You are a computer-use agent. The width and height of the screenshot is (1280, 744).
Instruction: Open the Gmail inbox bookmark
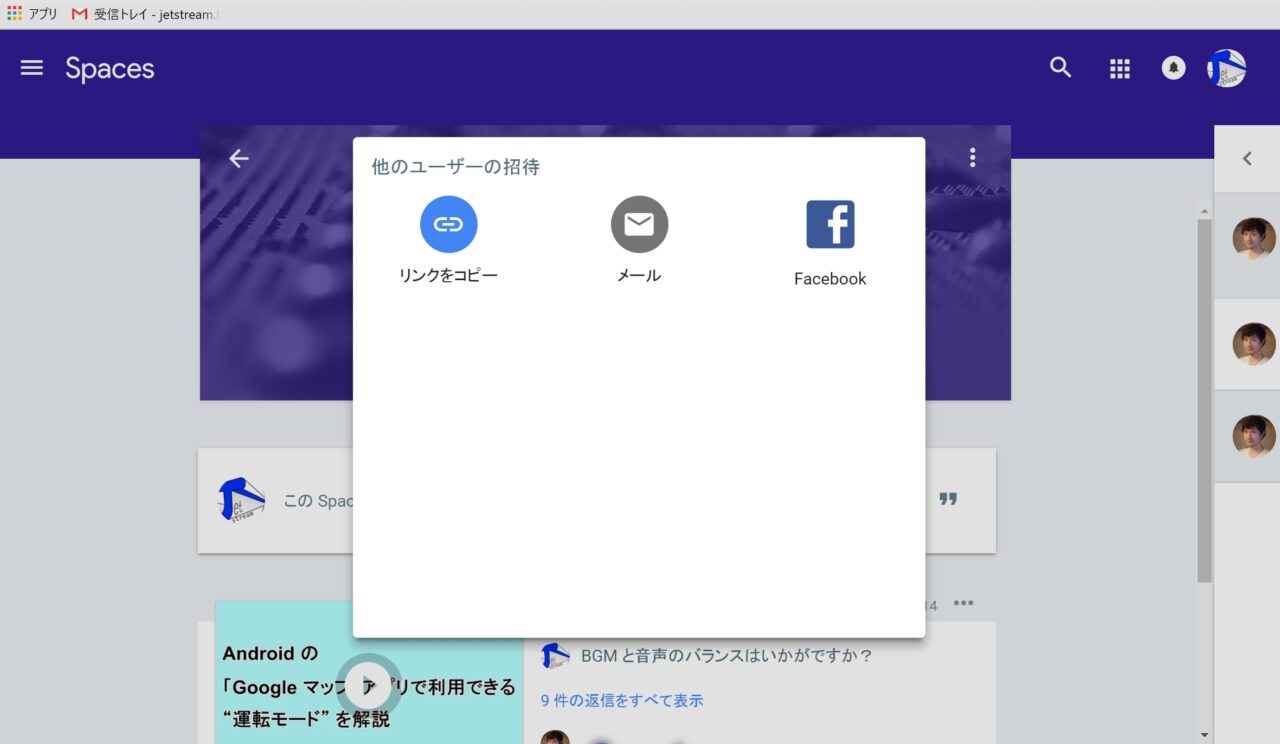coord(145,14)
